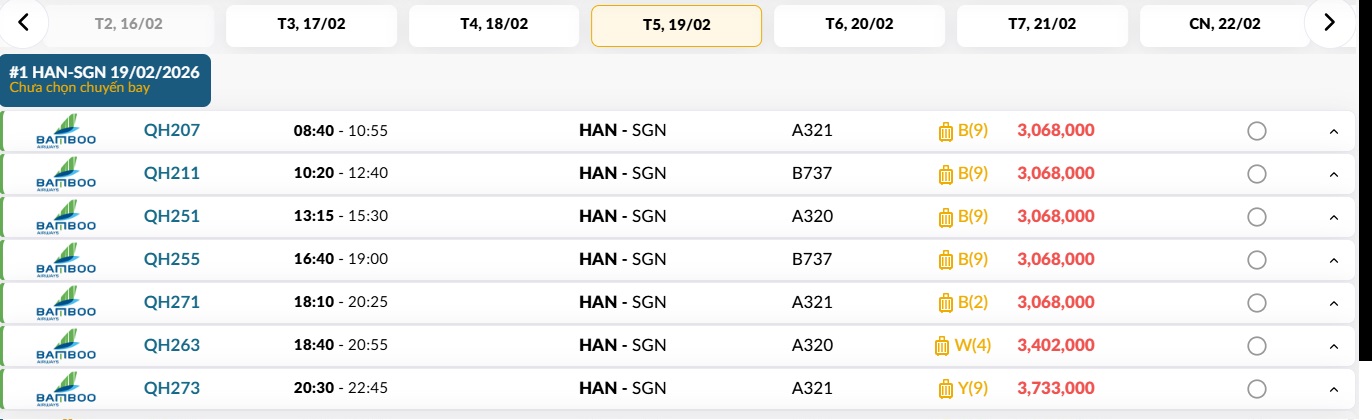Select the radio button for flight QH251

[x=1257, y=217]
